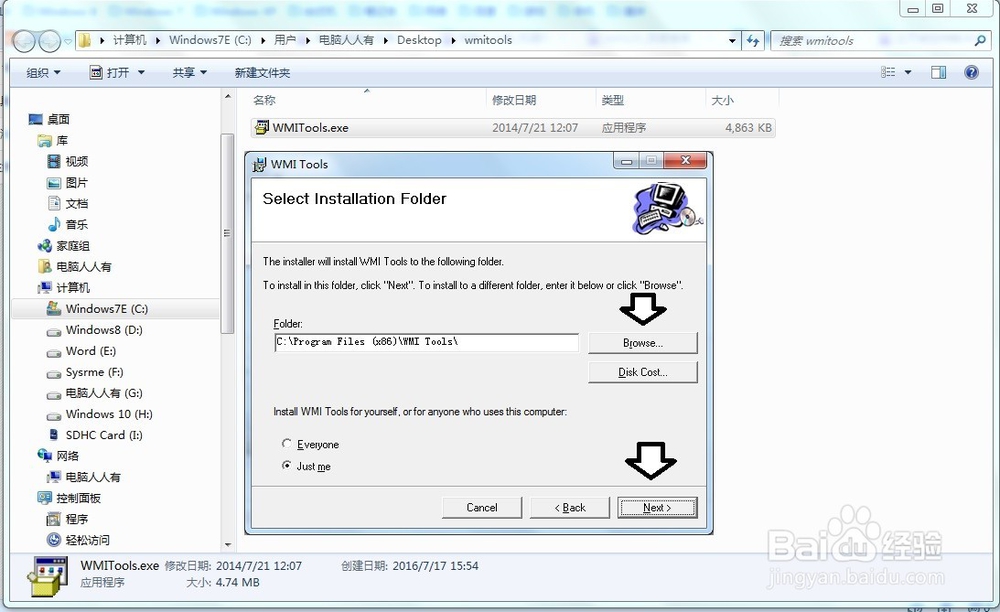Click 用户 breadcrumb in address bar
Screen dimensions: 1000x612
click(x=285, y=40)
